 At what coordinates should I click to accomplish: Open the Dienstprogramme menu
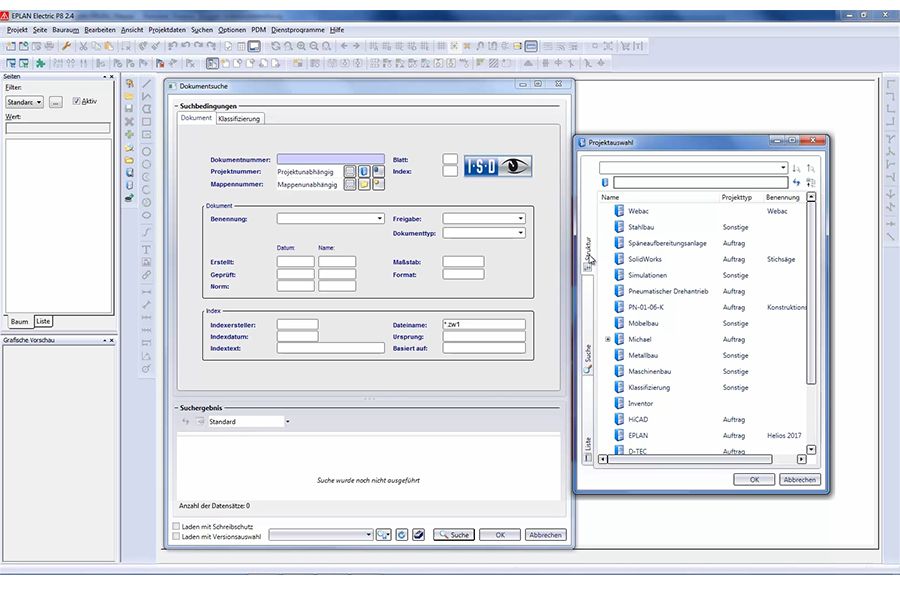point(298,30)
